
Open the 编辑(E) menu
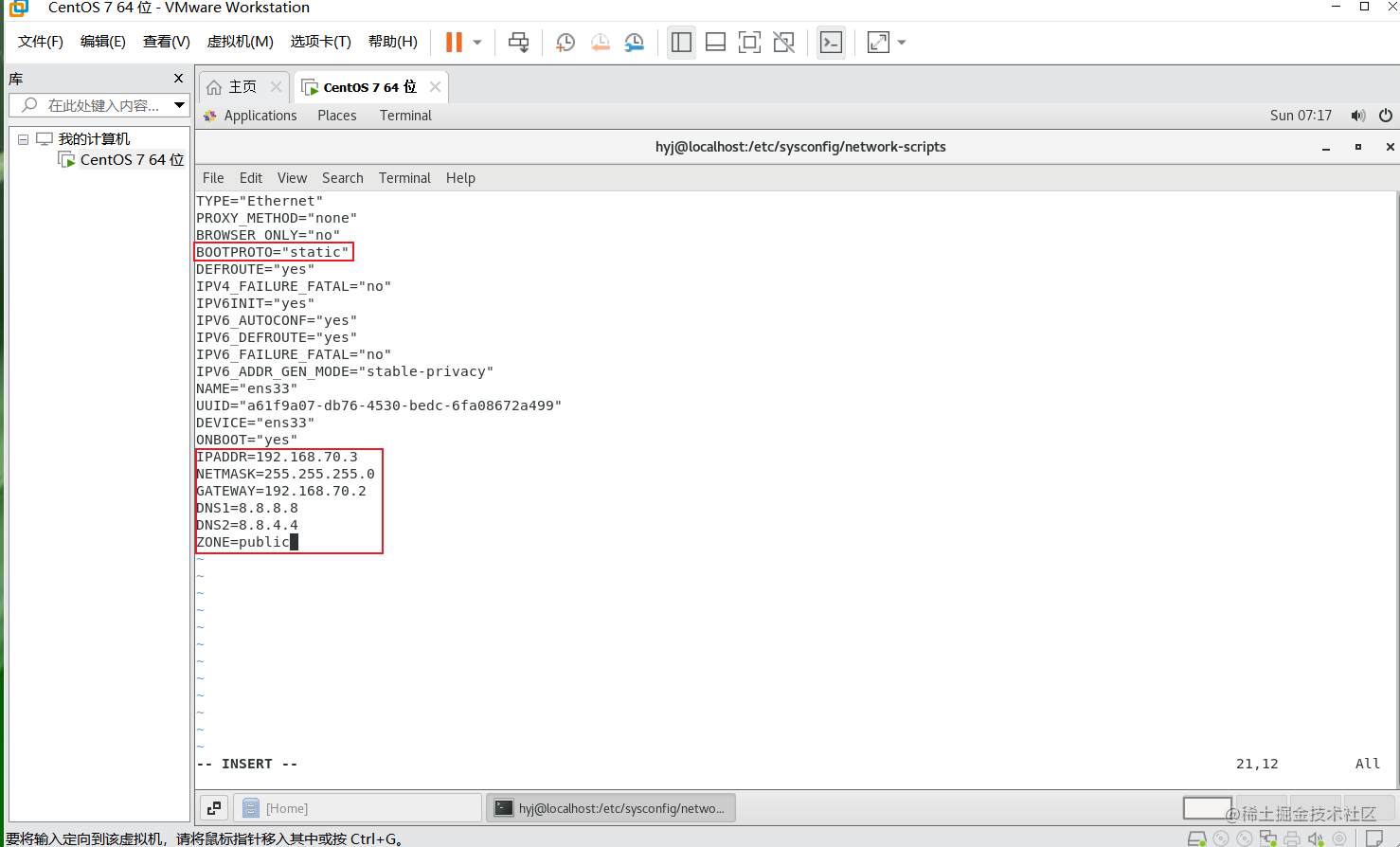(x=103, y=42)
